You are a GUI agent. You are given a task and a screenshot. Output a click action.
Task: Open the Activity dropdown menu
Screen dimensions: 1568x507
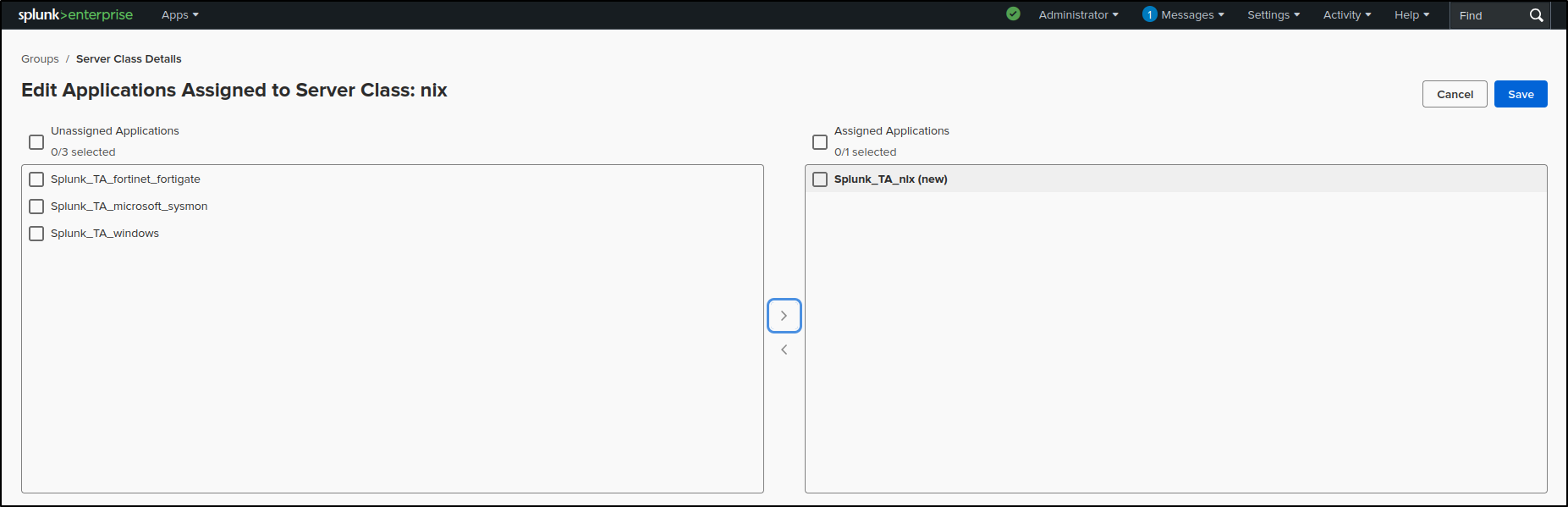1347,15
